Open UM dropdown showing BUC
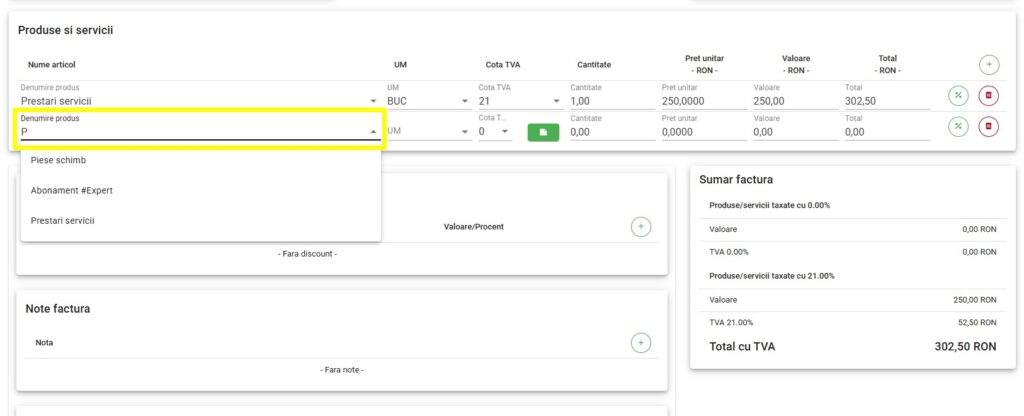The width and height of the screenshot is (1024, 416). [x=427, y=101]
